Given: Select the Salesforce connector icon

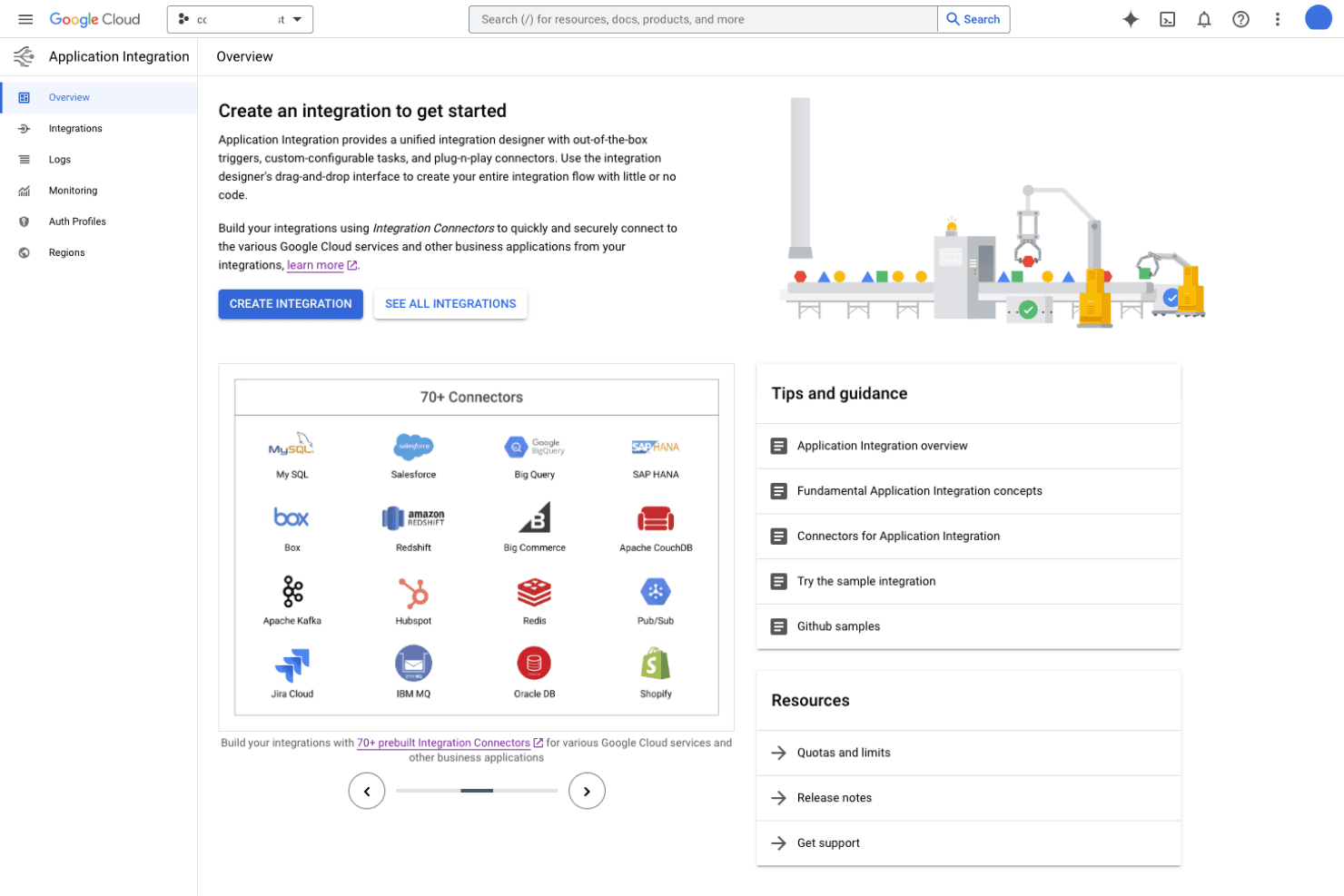Looking at the screenshot, I should pos(413,446).
